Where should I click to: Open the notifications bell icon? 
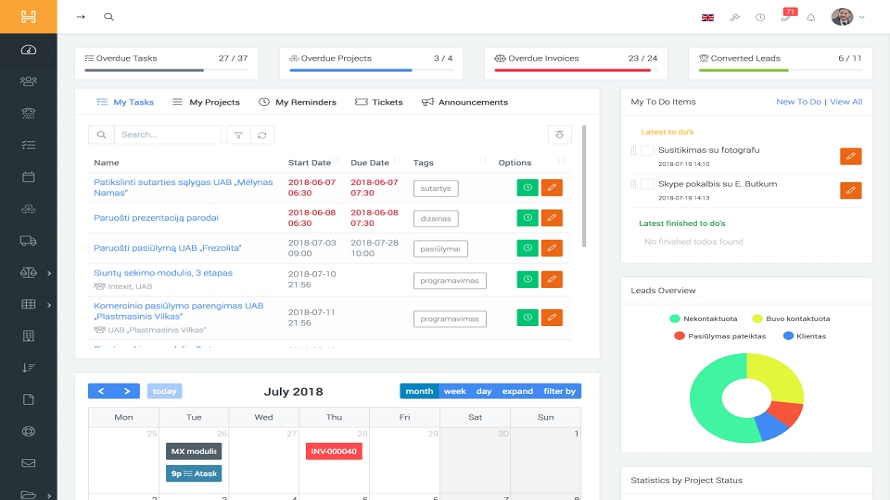pyautogui.click(x=811, y=17)
